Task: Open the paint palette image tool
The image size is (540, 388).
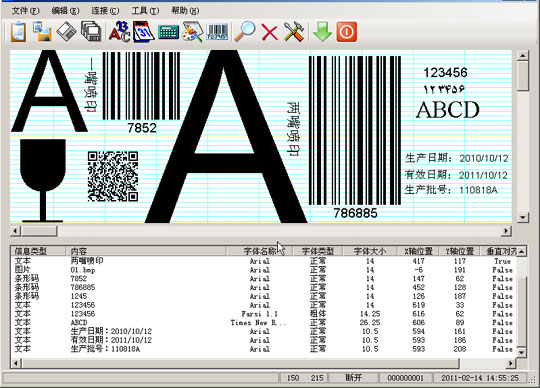Action: point(192,32)
